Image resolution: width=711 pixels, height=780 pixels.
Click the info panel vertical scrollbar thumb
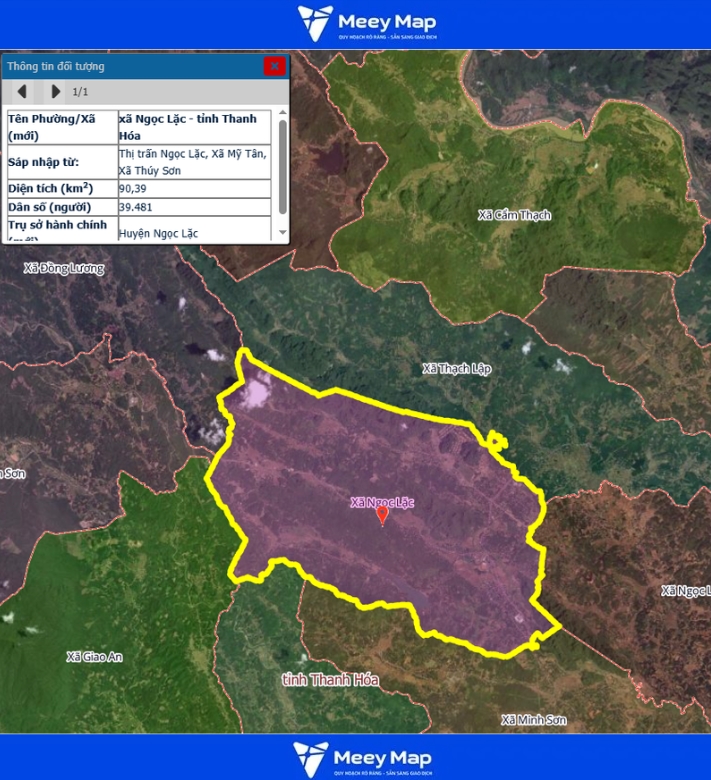click(283, 165)
